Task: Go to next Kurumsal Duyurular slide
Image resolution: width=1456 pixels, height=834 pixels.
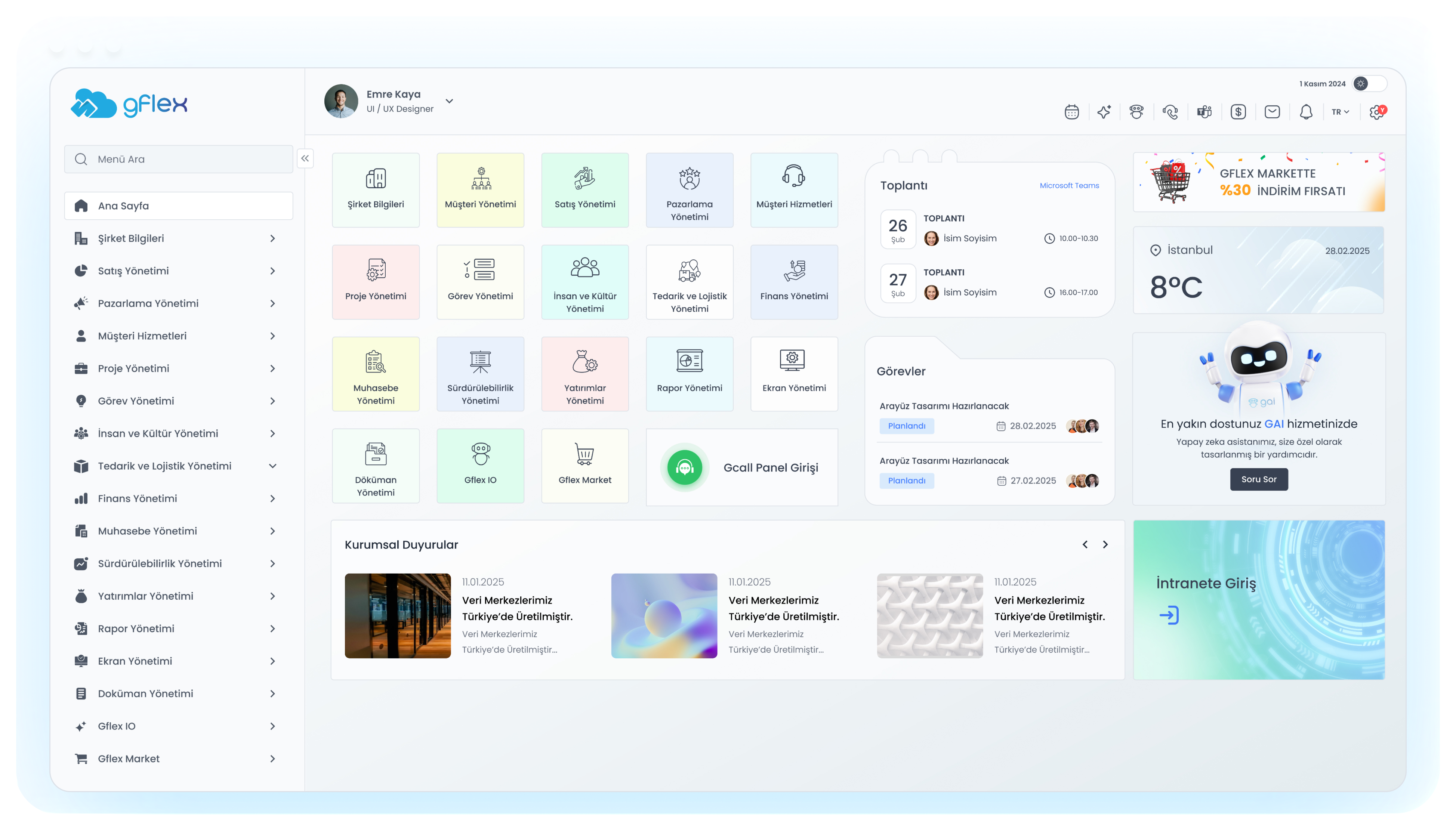Action: tap(1105, 545)
